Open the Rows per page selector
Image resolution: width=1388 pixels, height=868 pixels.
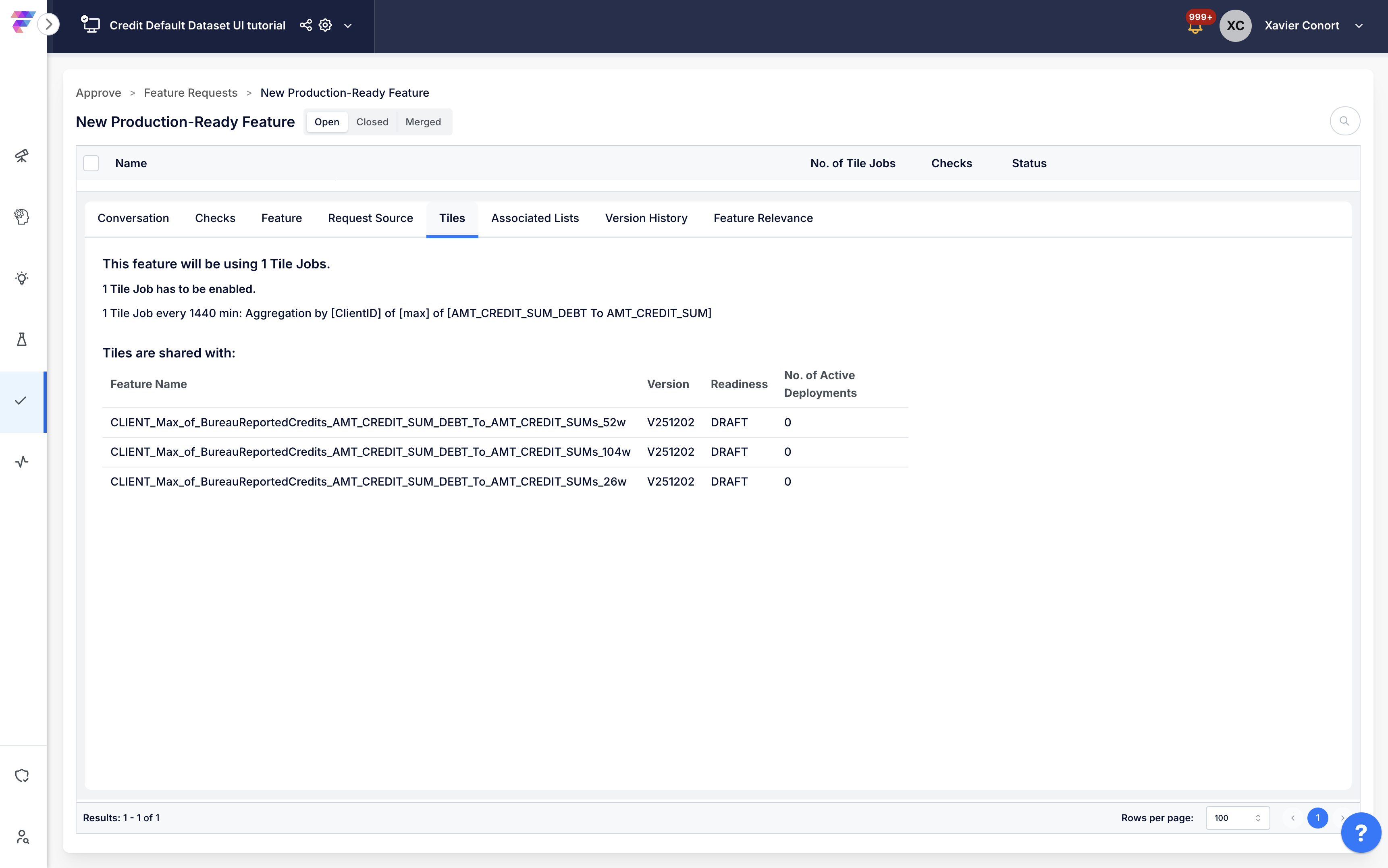[x=1237, y=818]
